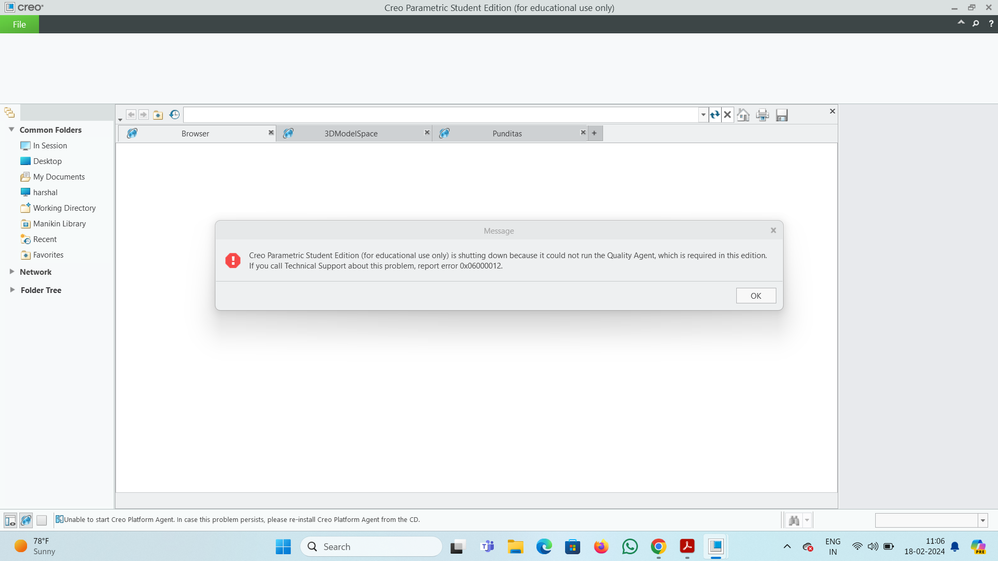Expand the Network section
This screenshot has width=998, height=561.
point(11,272)
